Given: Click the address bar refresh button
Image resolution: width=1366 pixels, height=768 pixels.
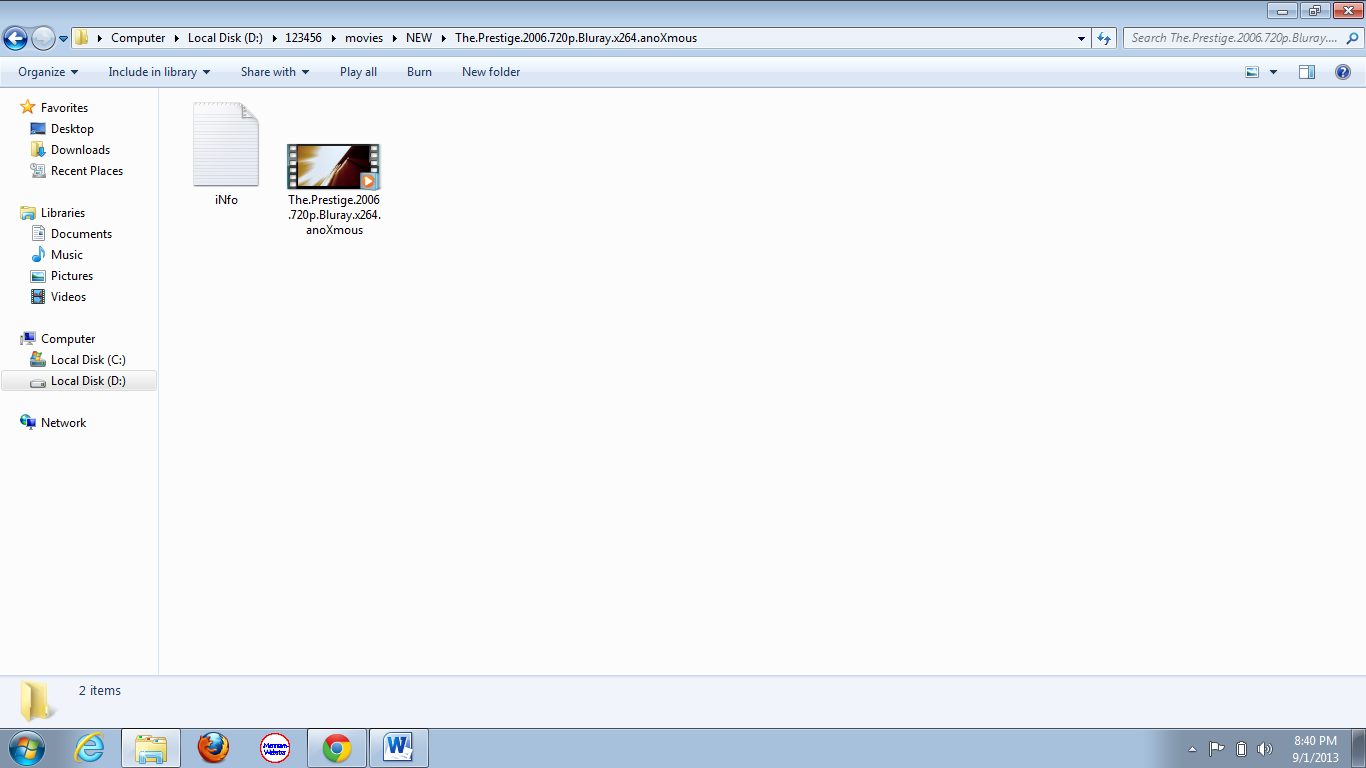Looking at the screenshot, I should 1104,38.
